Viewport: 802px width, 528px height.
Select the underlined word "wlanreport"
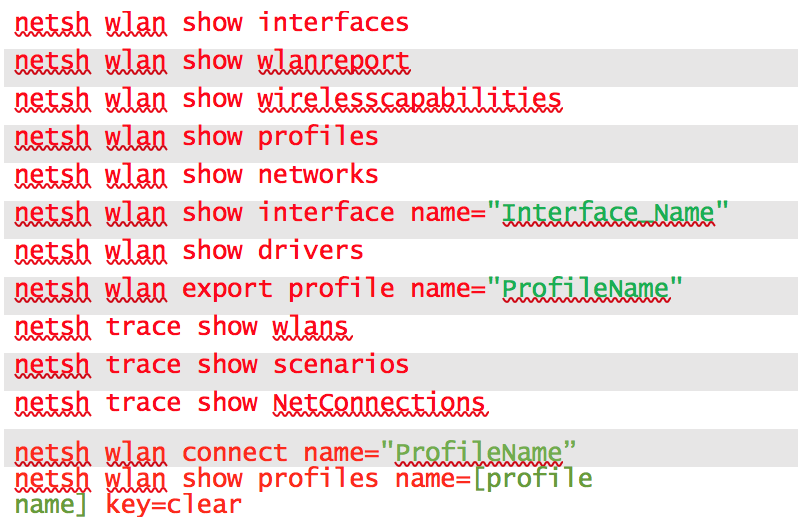[333, 61]
